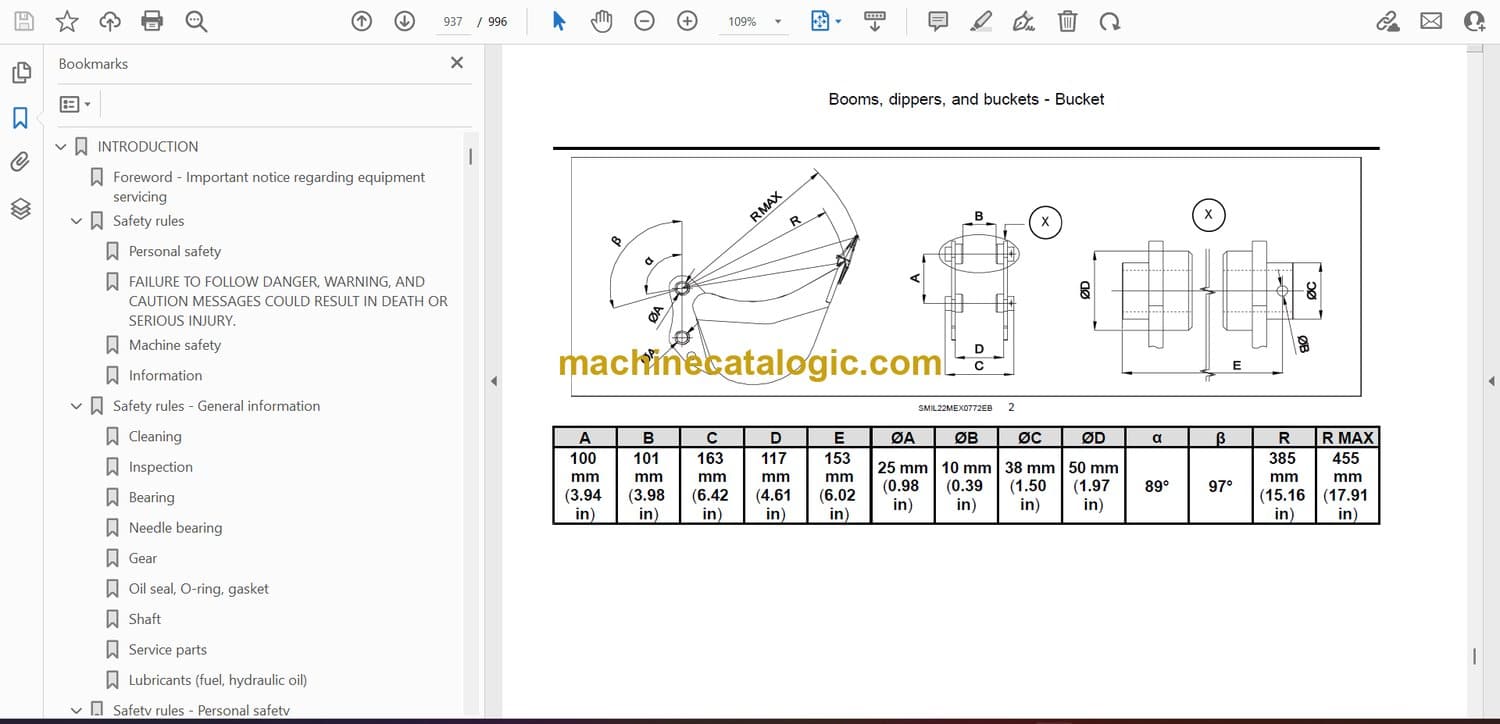Delete the page with the trash icon
1500x724 pixels.
pyautogui.click(x=1067, y=21)
